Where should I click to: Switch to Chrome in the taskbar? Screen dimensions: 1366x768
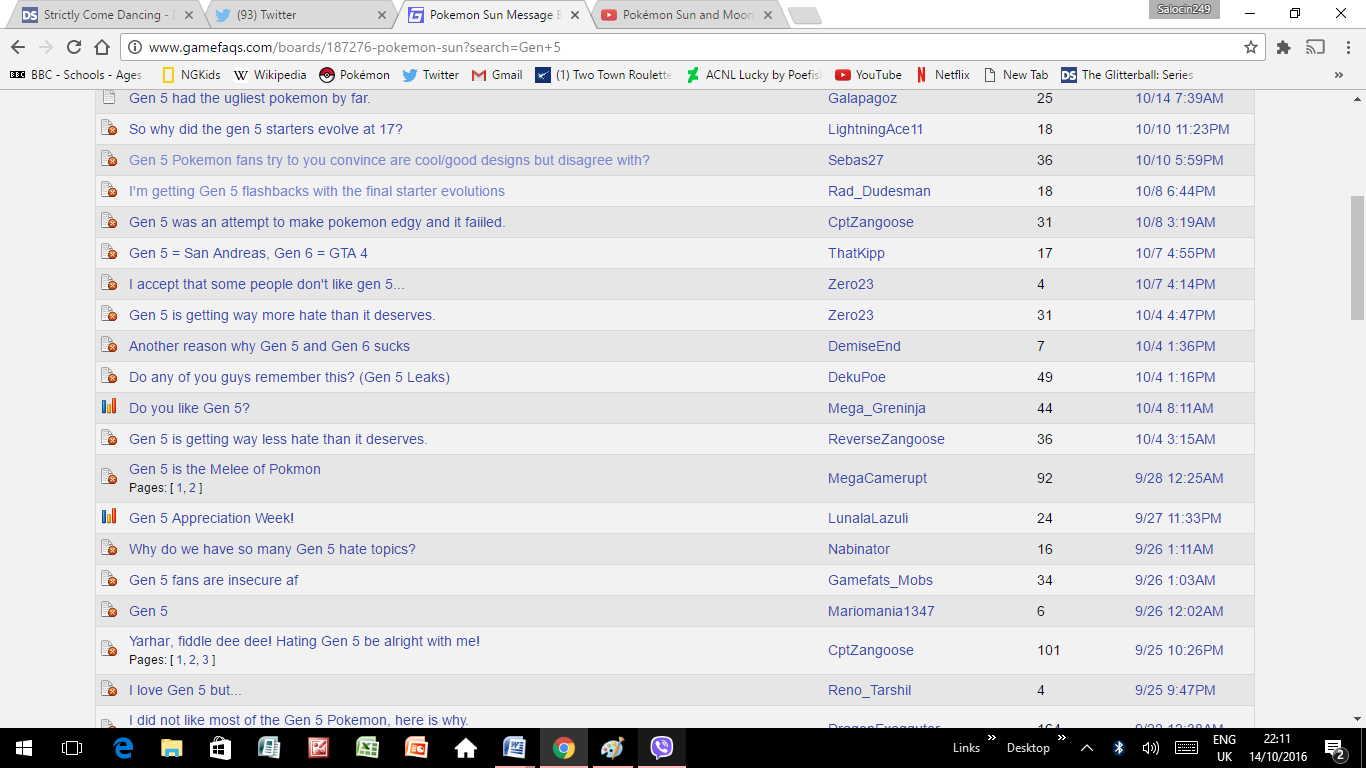tap(564, 748)
